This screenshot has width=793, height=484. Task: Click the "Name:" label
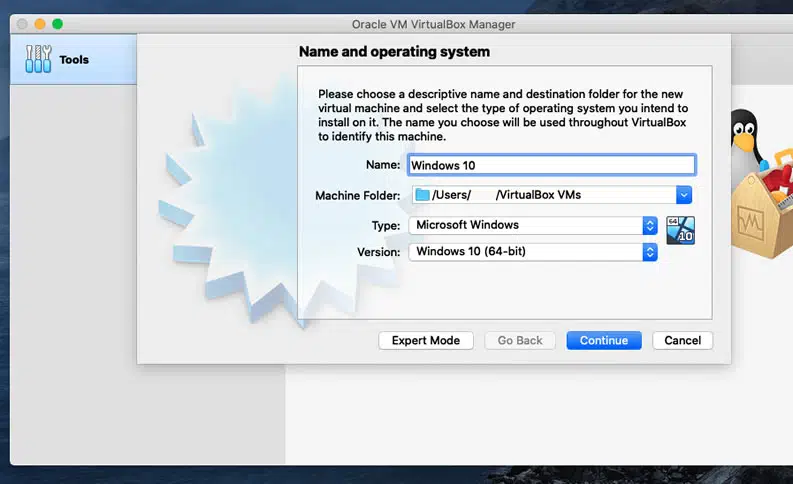[383, 165]
